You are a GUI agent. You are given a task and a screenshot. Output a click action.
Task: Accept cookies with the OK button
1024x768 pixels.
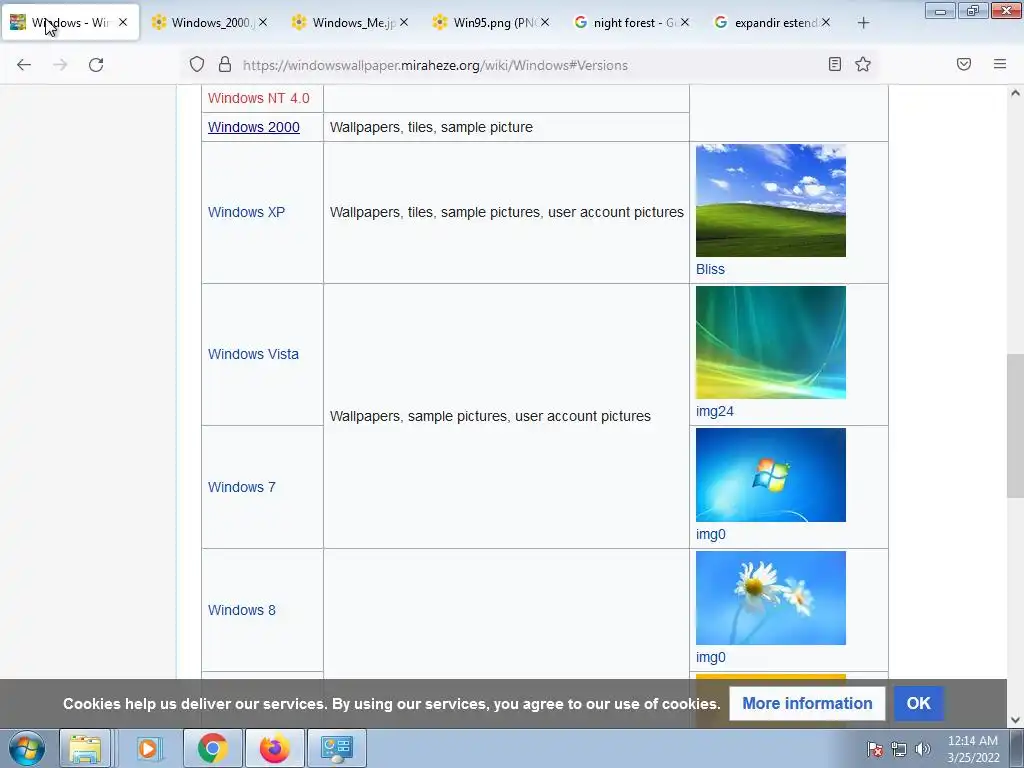click(918, 703)
